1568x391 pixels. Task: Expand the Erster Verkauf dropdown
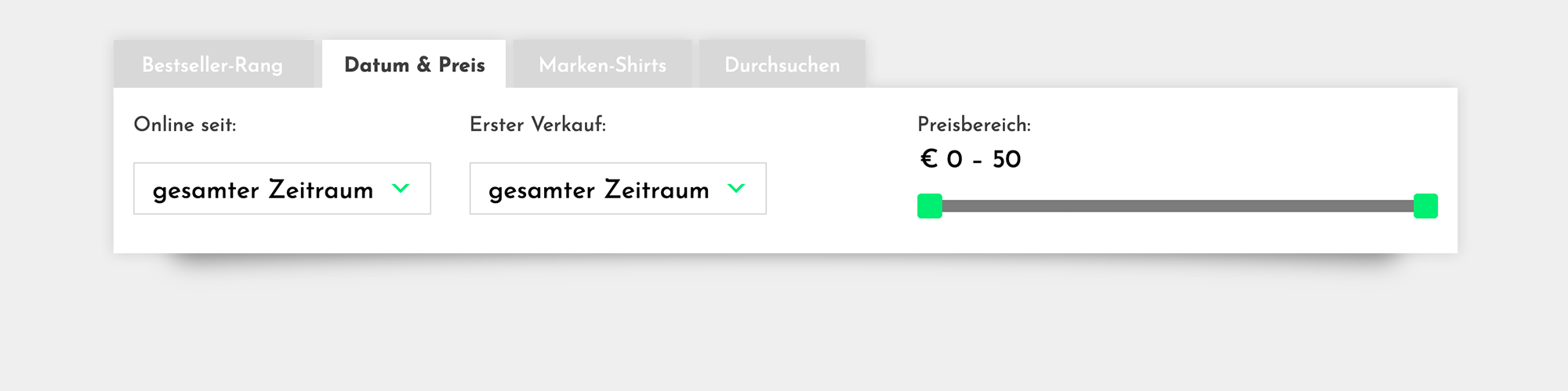(617, 189)
